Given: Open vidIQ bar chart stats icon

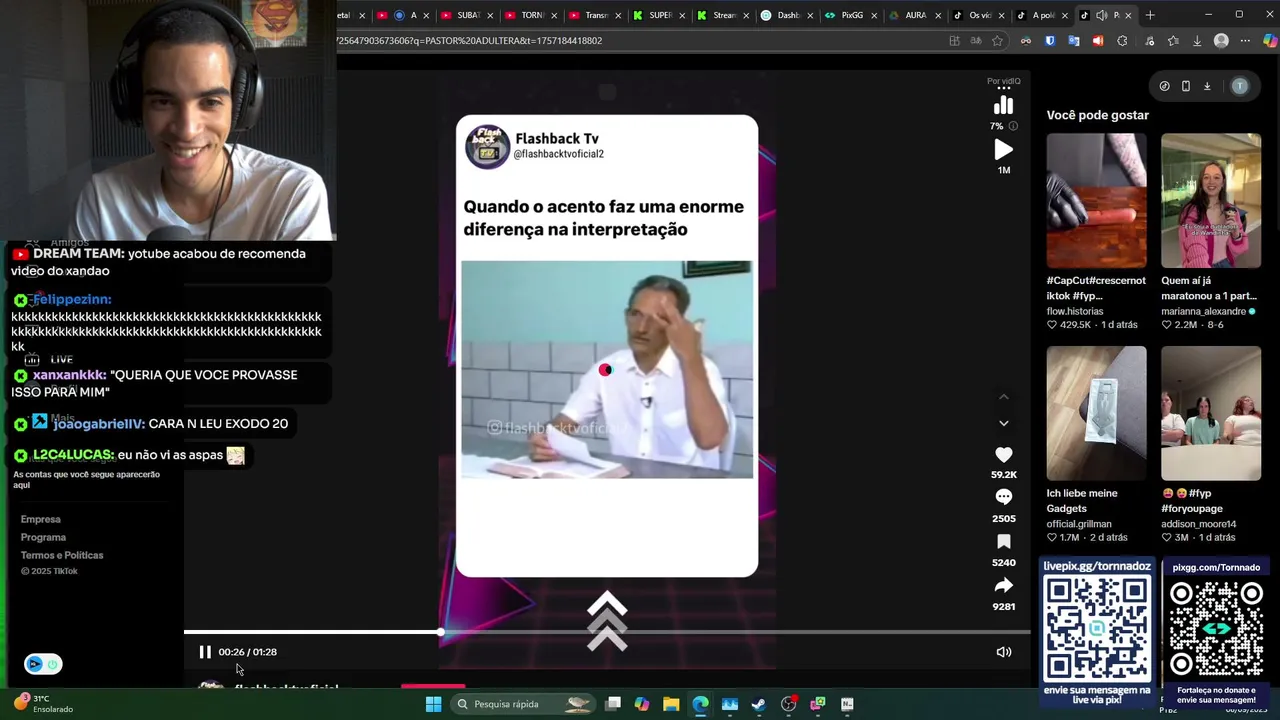Looking at the screenshot, I should tap(1003, 106).
